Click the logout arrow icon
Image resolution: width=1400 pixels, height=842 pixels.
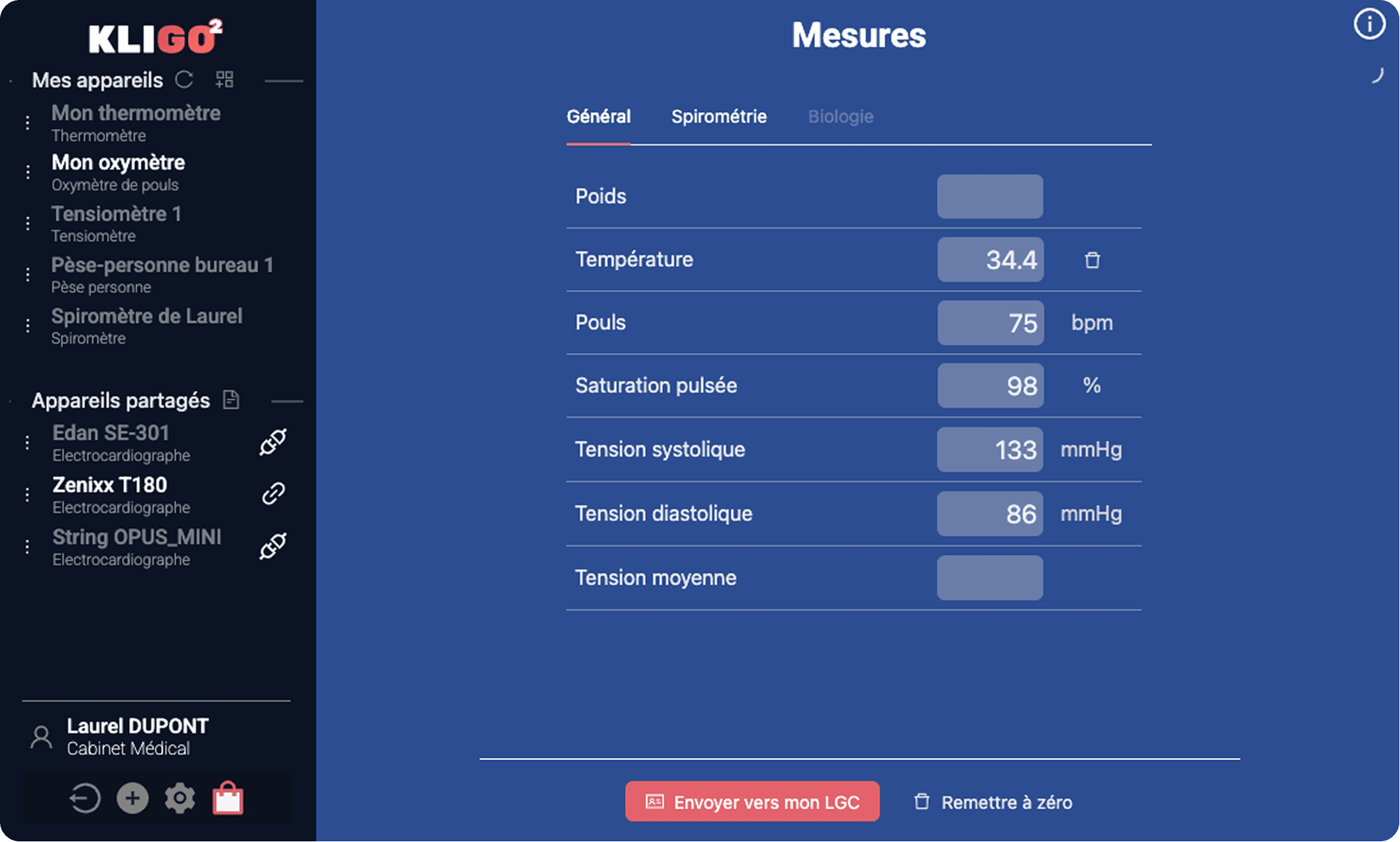[x=84, y=798]
